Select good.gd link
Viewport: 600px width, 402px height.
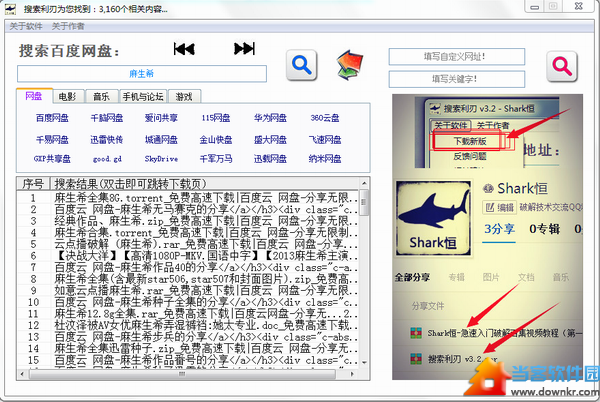click(x=107, y=159)
